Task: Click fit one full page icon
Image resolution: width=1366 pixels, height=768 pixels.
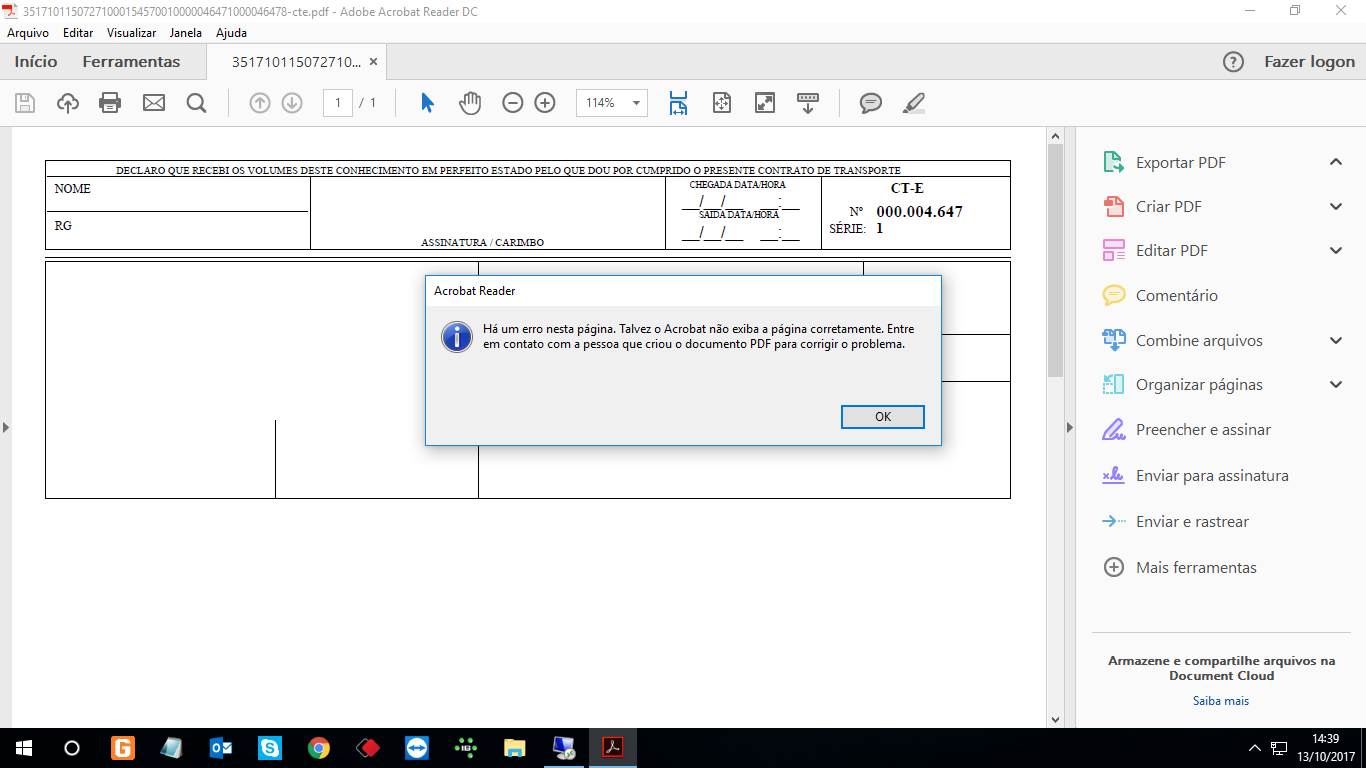Action: pos(722,102)
